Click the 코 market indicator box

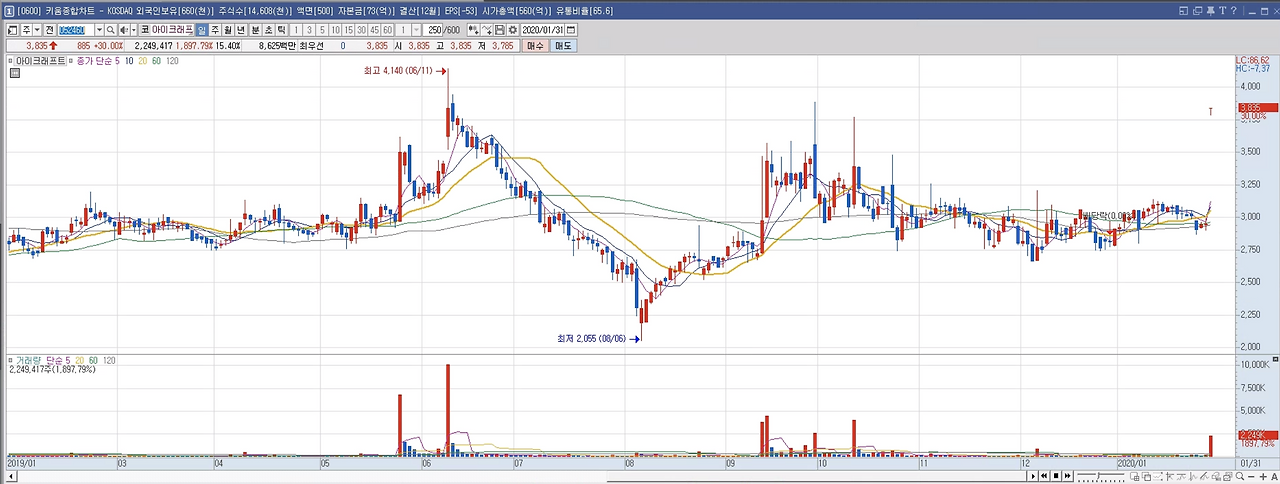144,30
